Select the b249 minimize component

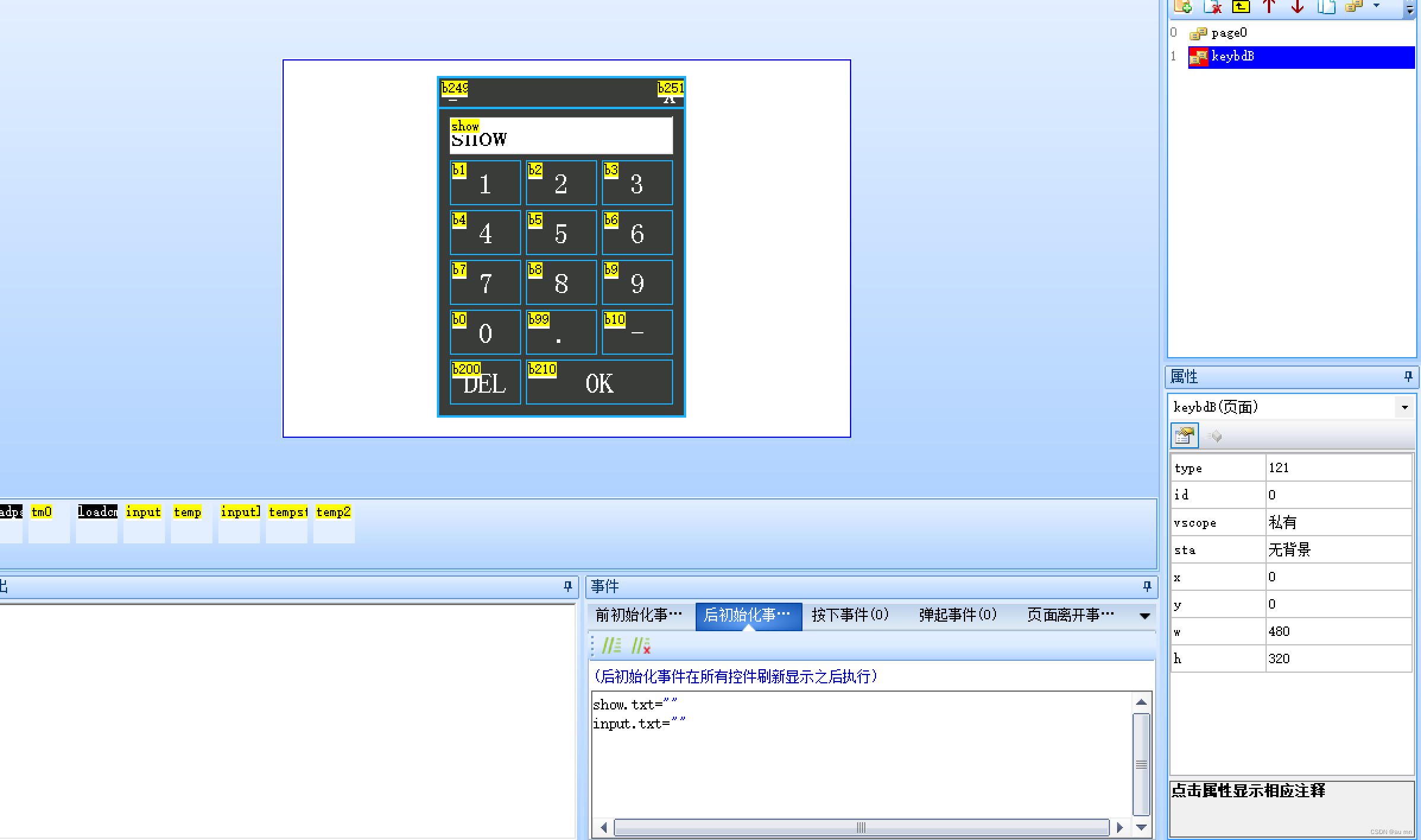(455, 91)
